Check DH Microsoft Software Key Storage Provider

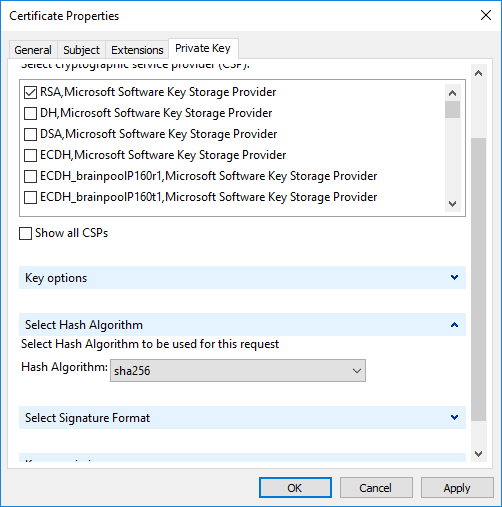coord(30,113)
